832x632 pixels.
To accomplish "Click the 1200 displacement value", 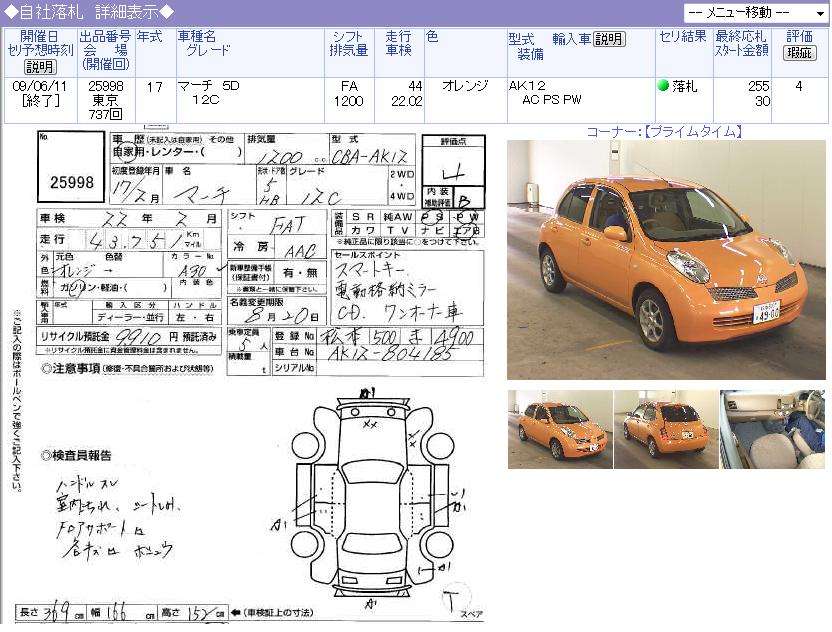I will [349, 101].
